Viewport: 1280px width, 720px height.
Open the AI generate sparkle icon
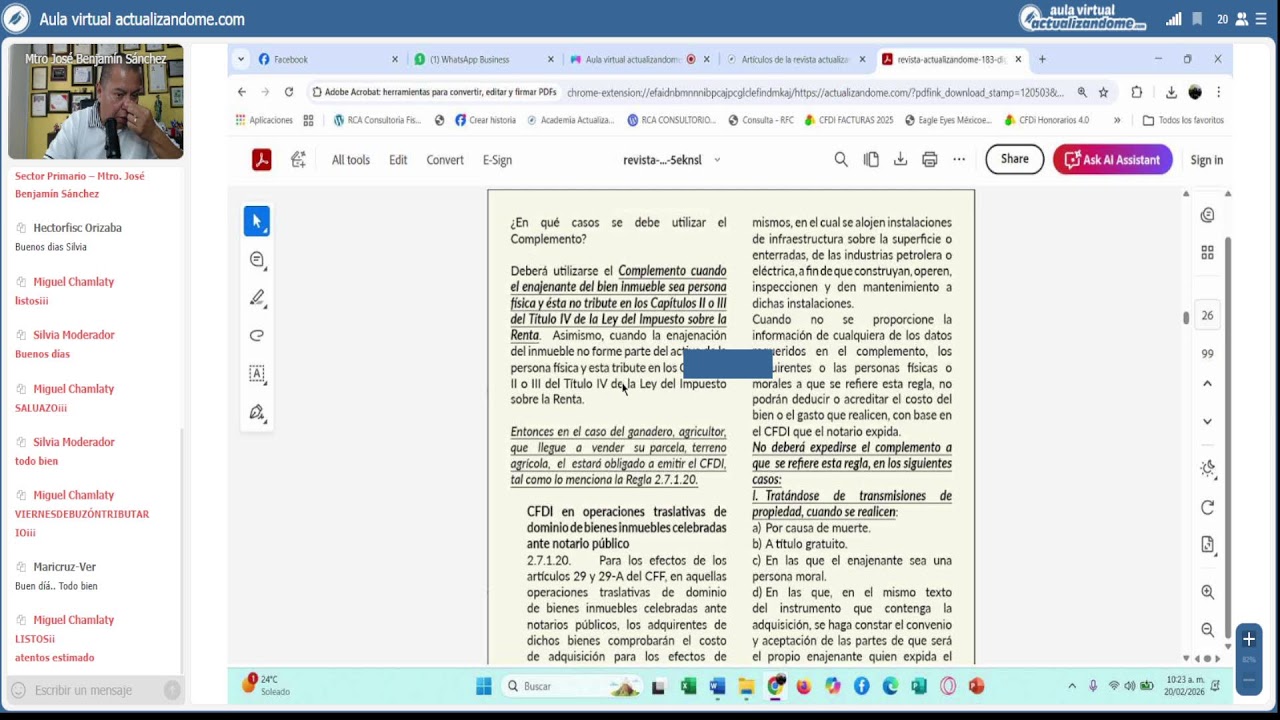point(298,159)
